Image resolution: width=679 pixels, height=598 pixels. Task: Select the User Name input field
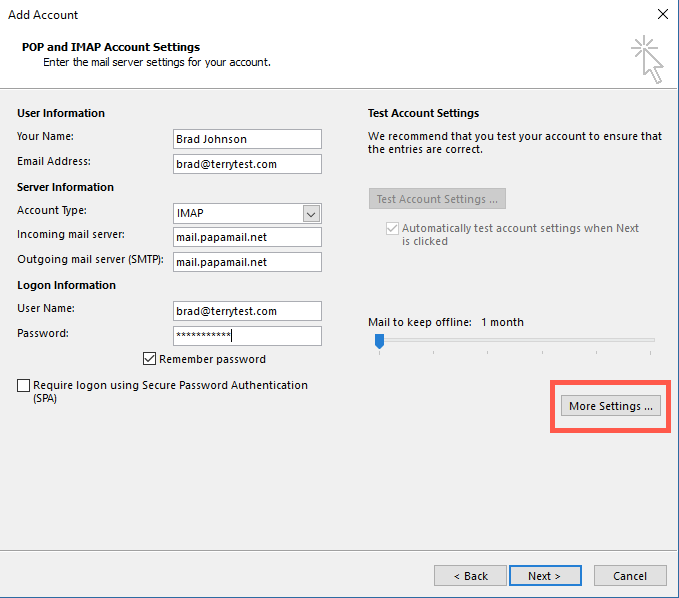(247, 311)
